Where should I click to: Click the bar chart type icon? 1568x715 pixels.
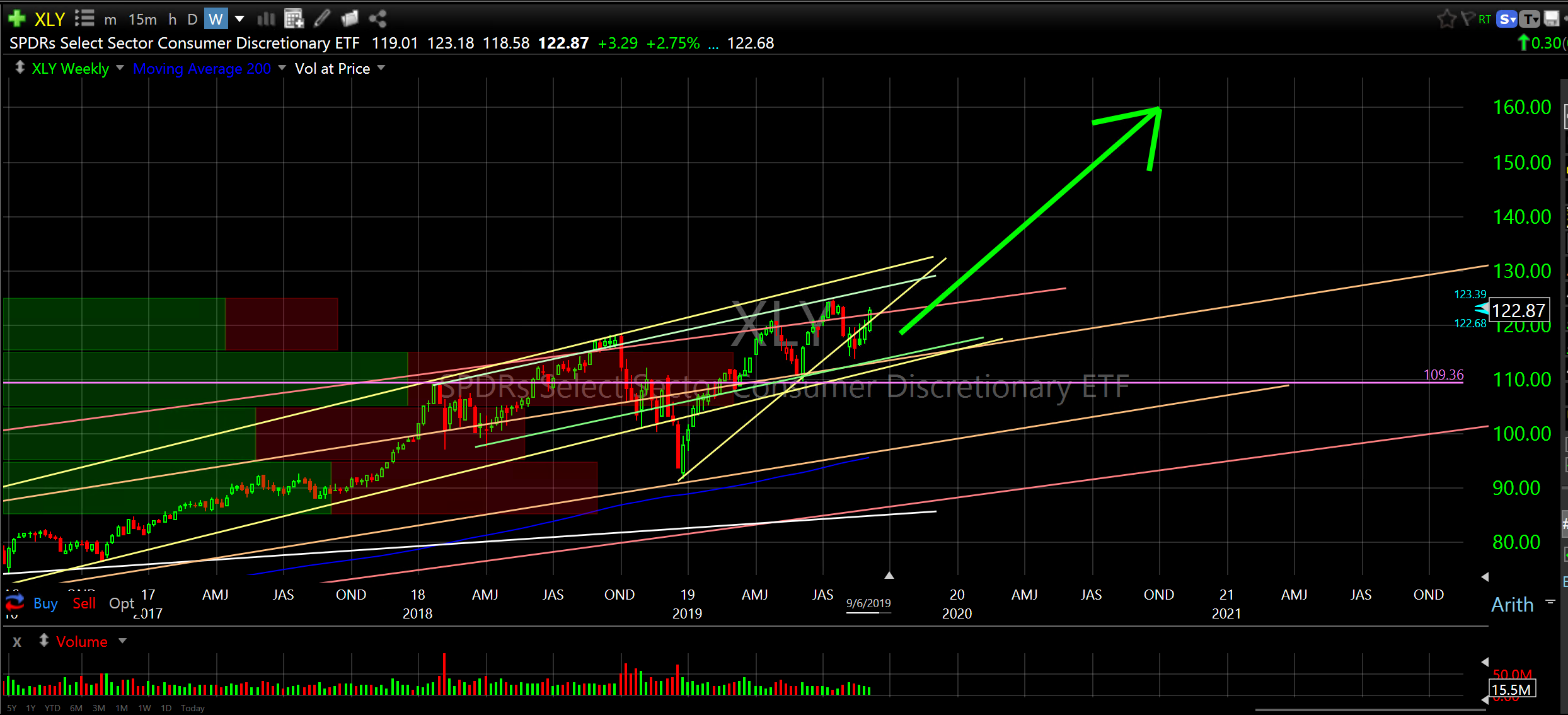click(x=266, y=19)
